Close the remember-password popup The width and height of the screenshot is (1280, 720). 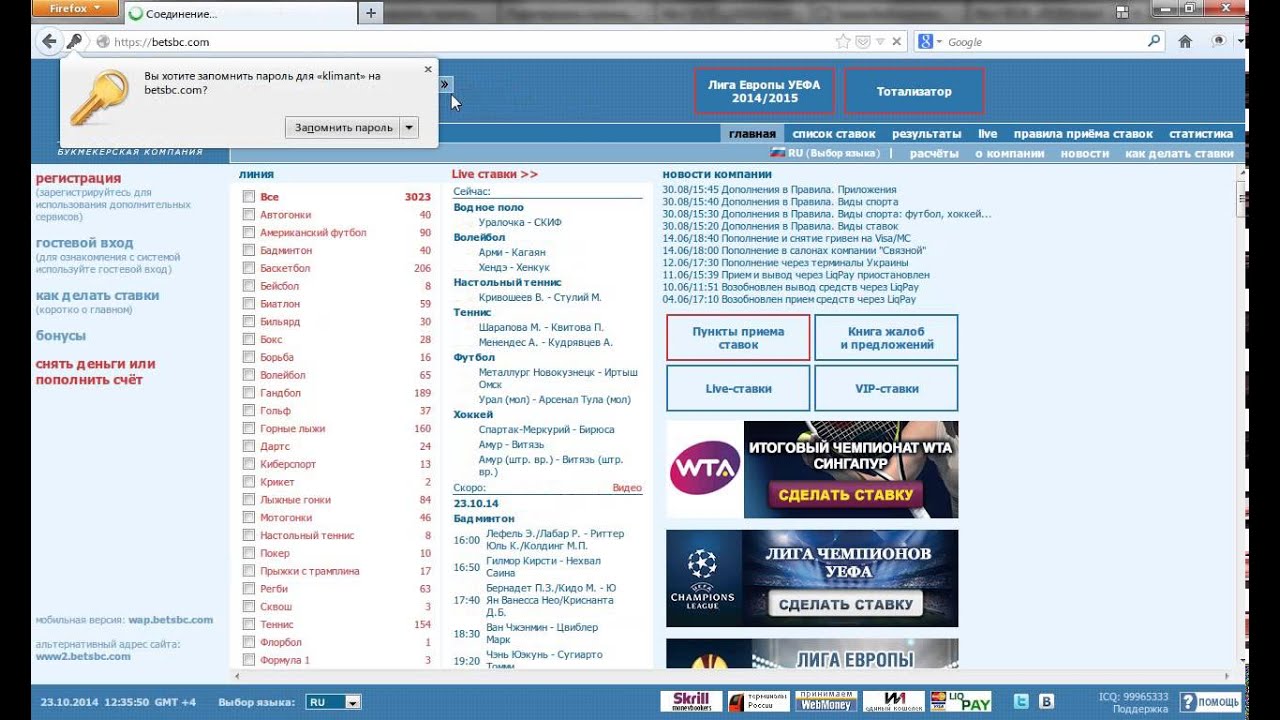[428, 69]
